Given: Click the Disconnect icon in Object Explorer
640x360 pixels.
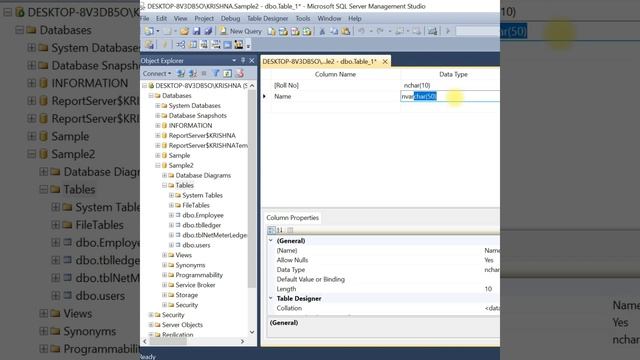Looking at the screenshot, I should click(193, 73).
